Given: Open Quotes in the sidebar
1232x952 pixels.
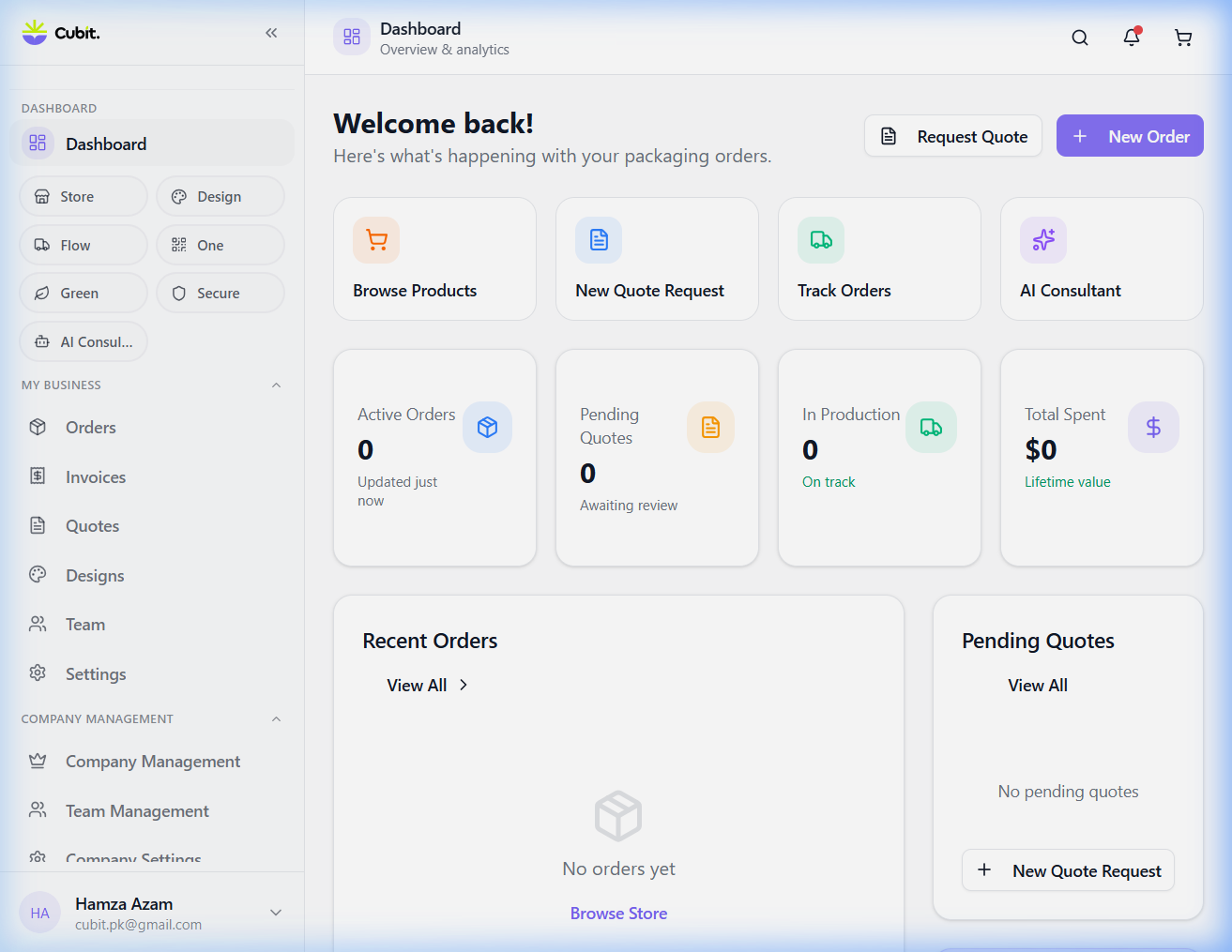Looking at the screenshot, I should pos(153,525).
